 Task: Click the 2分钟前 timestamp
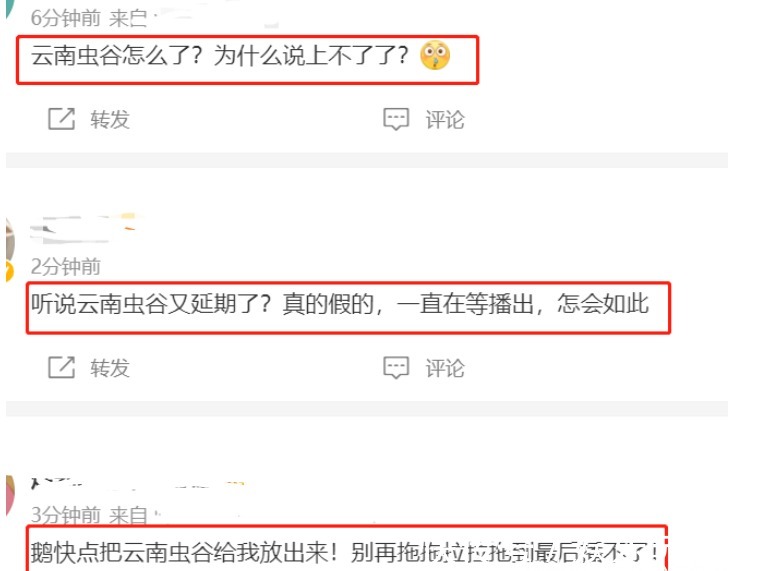click(66, 267)
